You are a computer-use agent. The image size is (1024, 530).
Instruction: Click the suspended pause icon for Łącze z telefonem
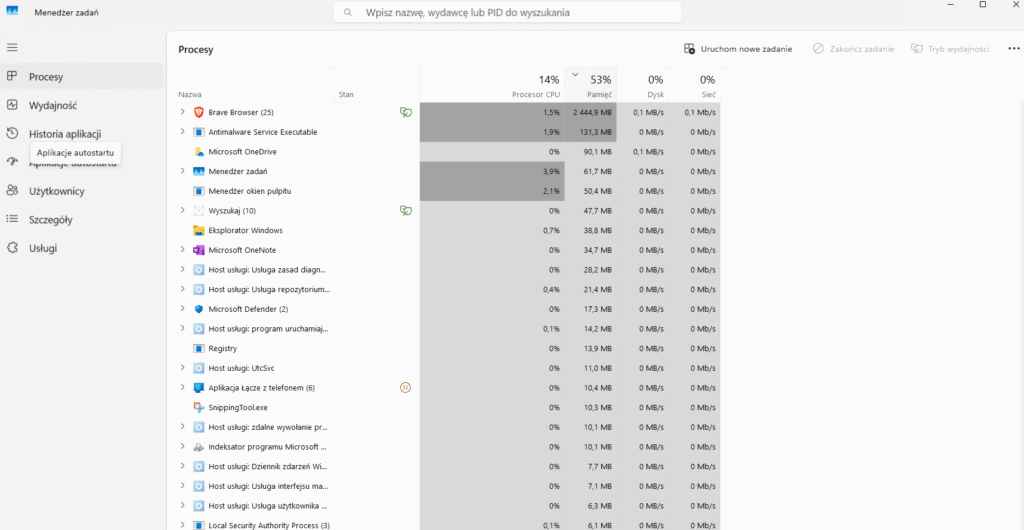[x=405, y=388]
